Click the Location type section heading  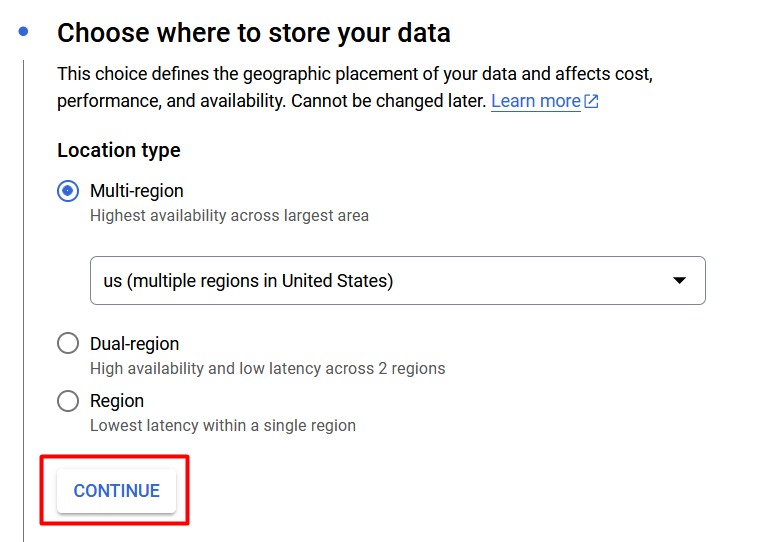point(119,150)
